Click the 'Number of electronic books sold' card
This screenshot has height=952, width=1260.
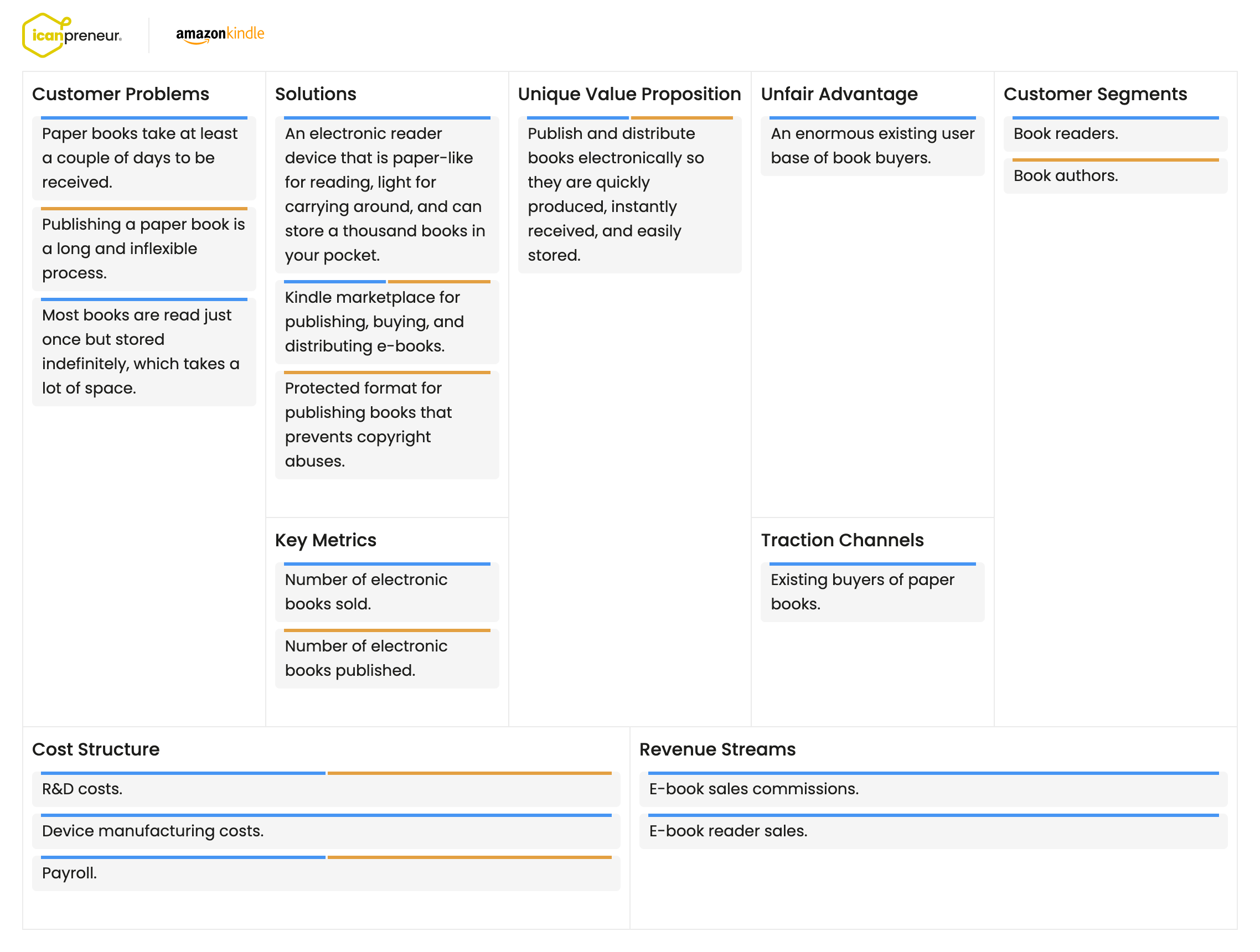[387, 592]
